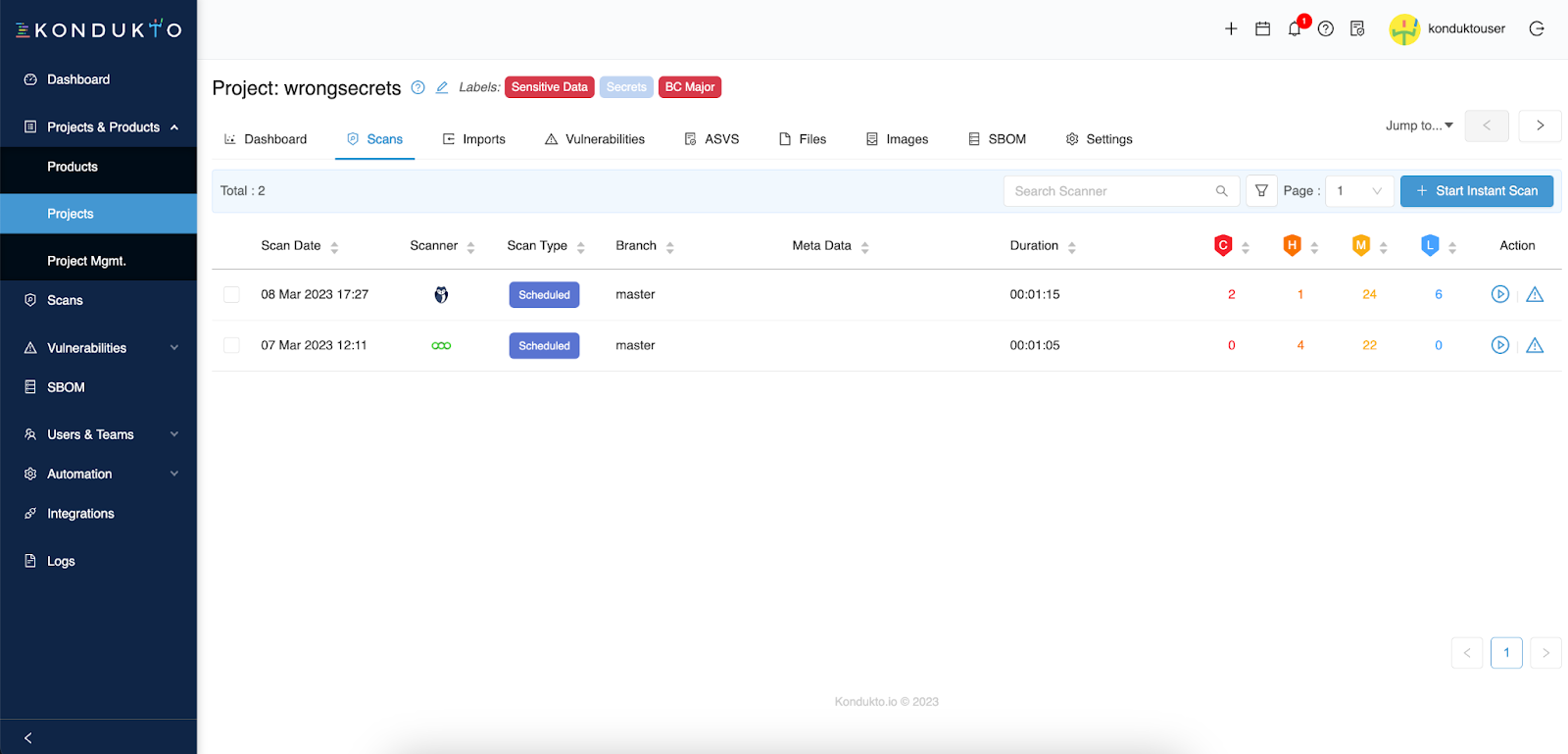Select checkbox for 08 Mar 2023 scan
The height and width of the screenshot is (754, 1568).
coord(231,294)
